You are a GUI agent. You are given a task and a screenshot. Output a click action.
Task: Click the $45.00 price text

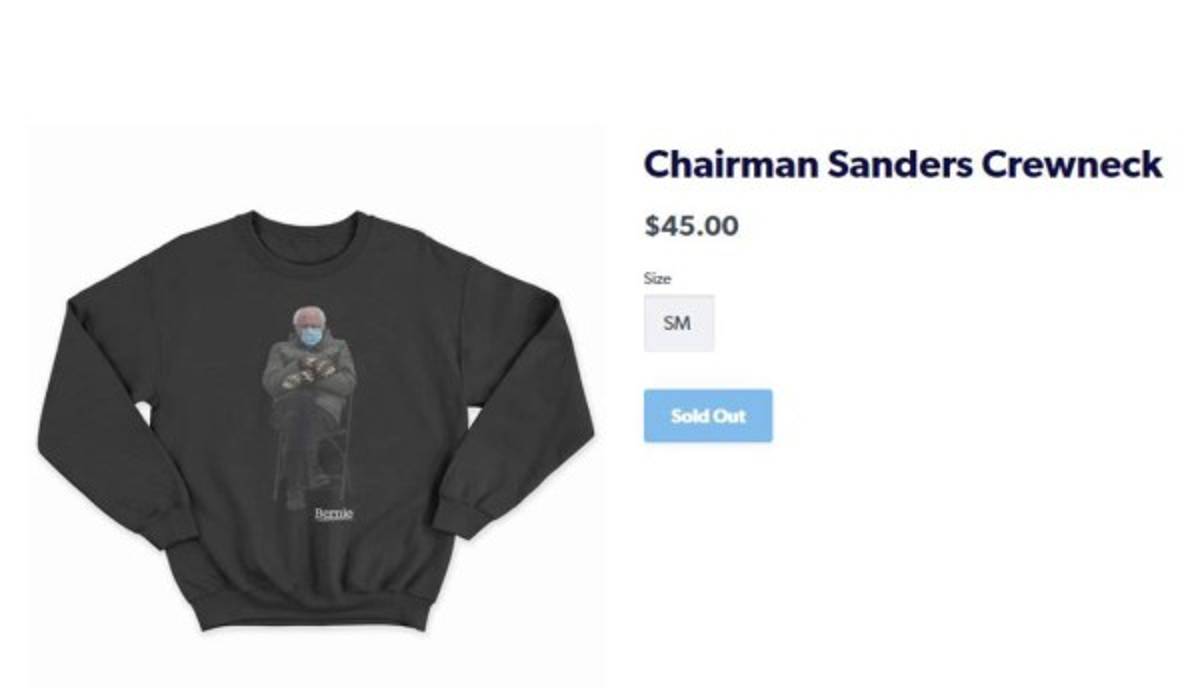point(692,226)
